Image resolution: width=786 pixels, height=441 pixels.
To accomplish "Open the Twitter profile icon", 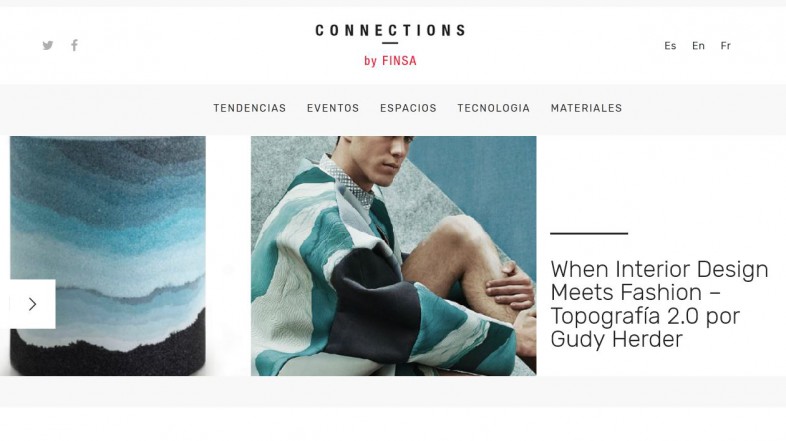I will click(x=48, y=46).
